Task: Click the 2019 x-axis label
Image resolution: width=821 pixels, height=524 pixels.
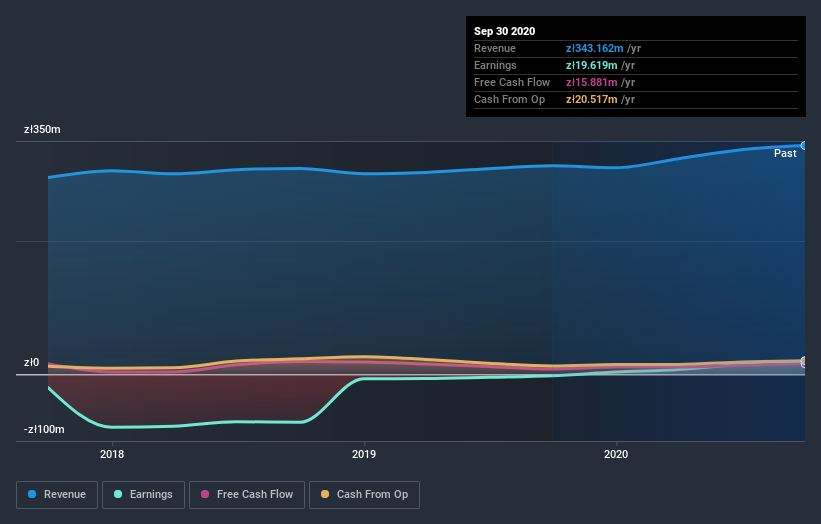Action: 364,454
